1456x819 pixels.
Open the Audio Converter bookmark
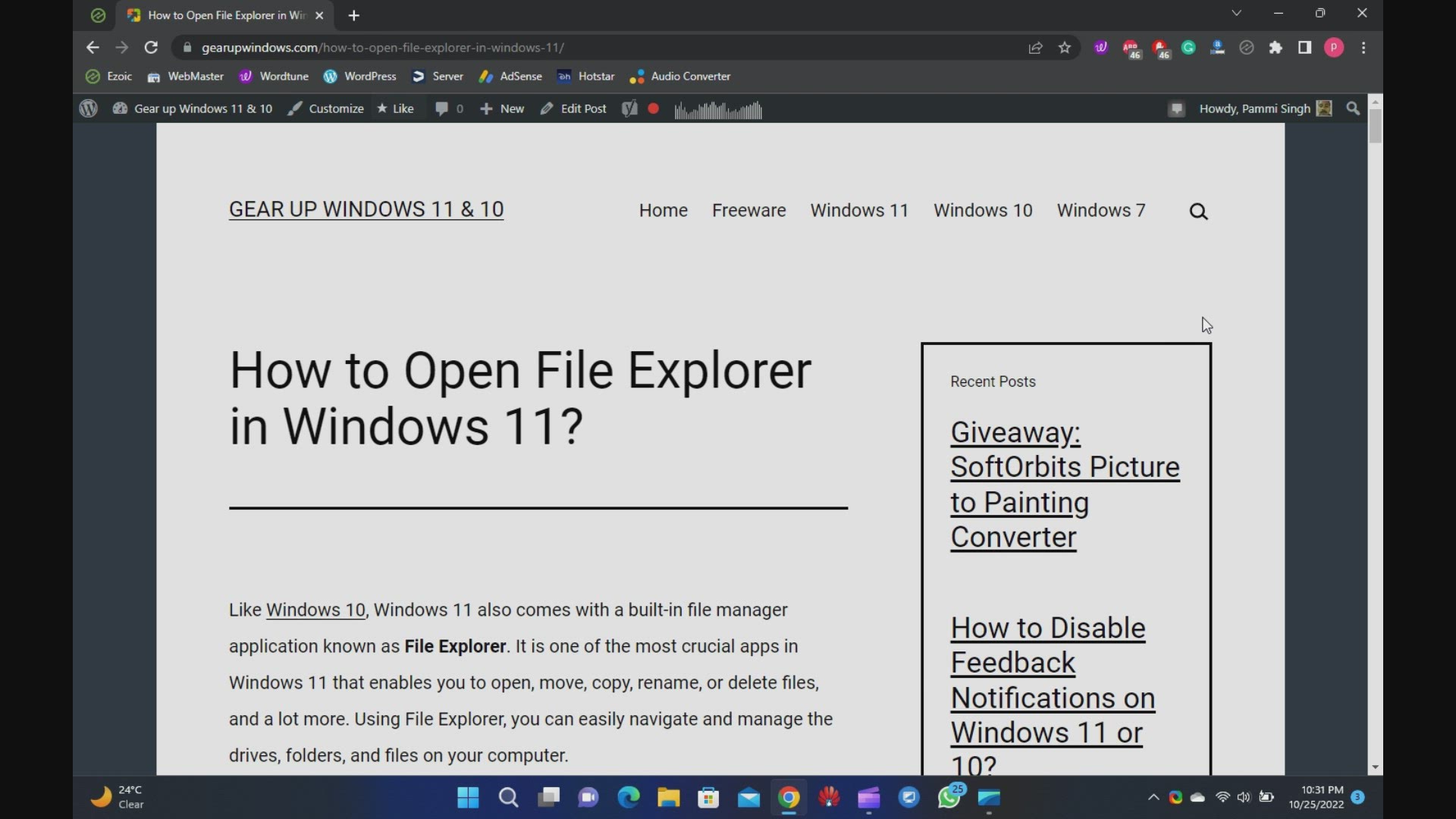680,77
